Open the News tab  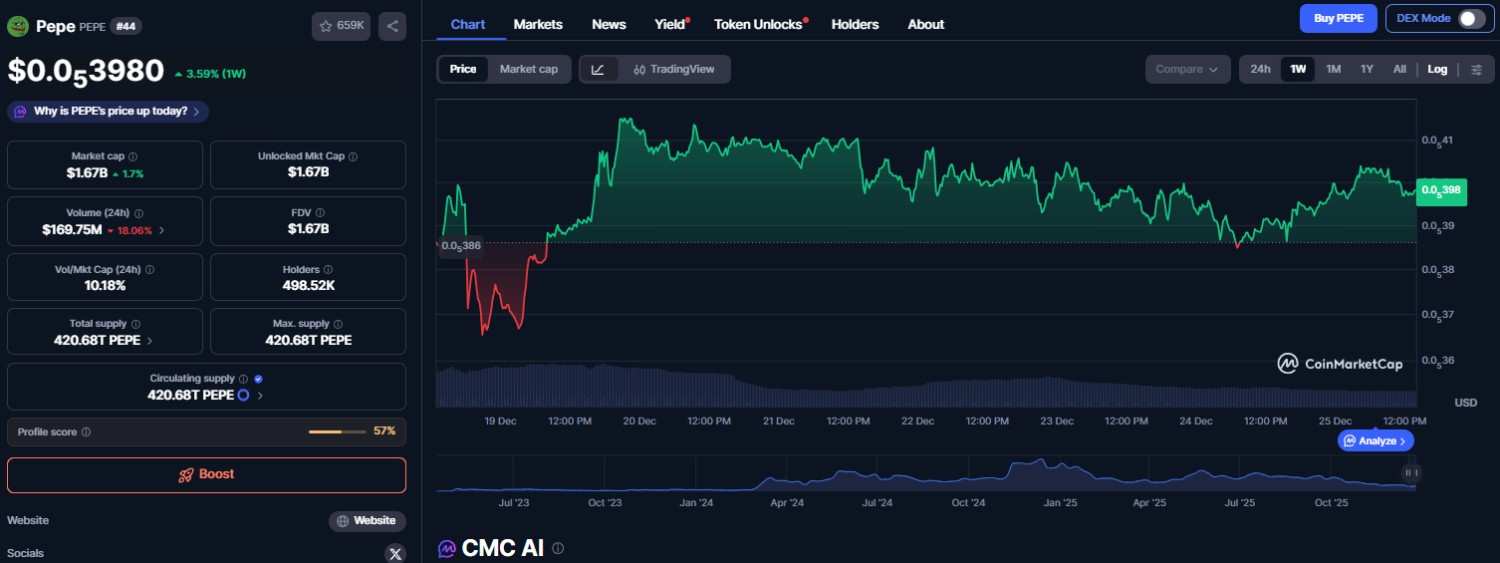point(609,24)
